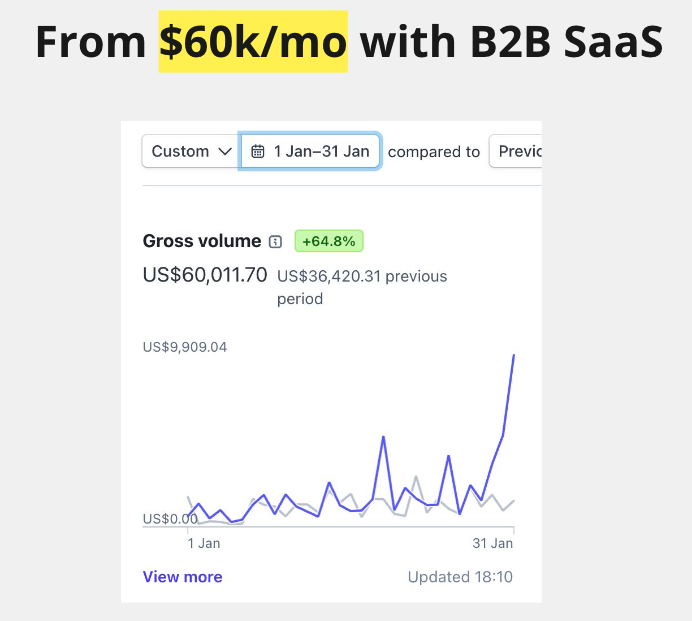Viewport: 692px width, 621px height.
Task: Open the View more link
Action: click(182, 577)
